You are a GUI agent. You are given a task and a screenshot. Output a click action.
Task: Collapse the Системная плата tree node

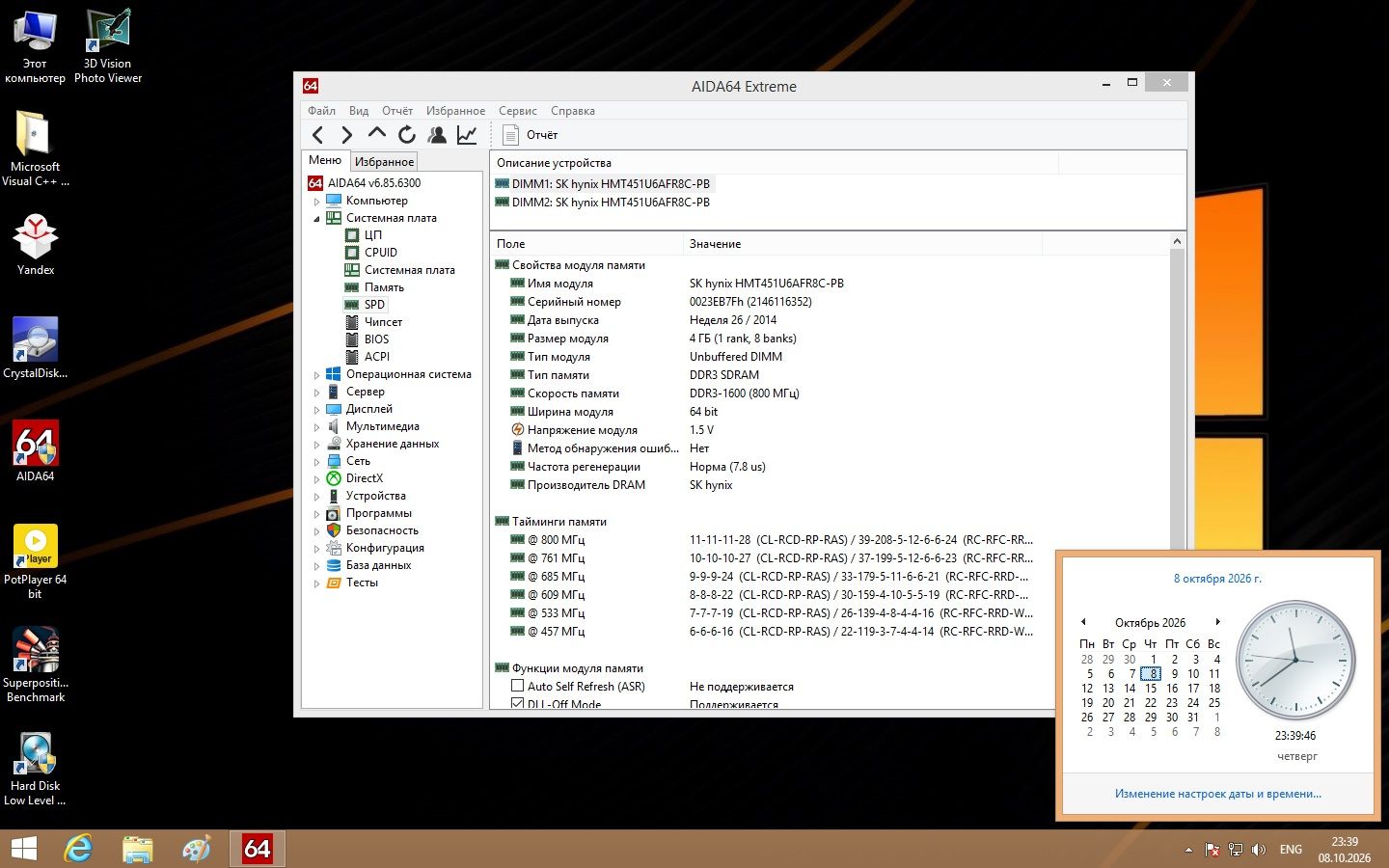[x=316, y=219]
